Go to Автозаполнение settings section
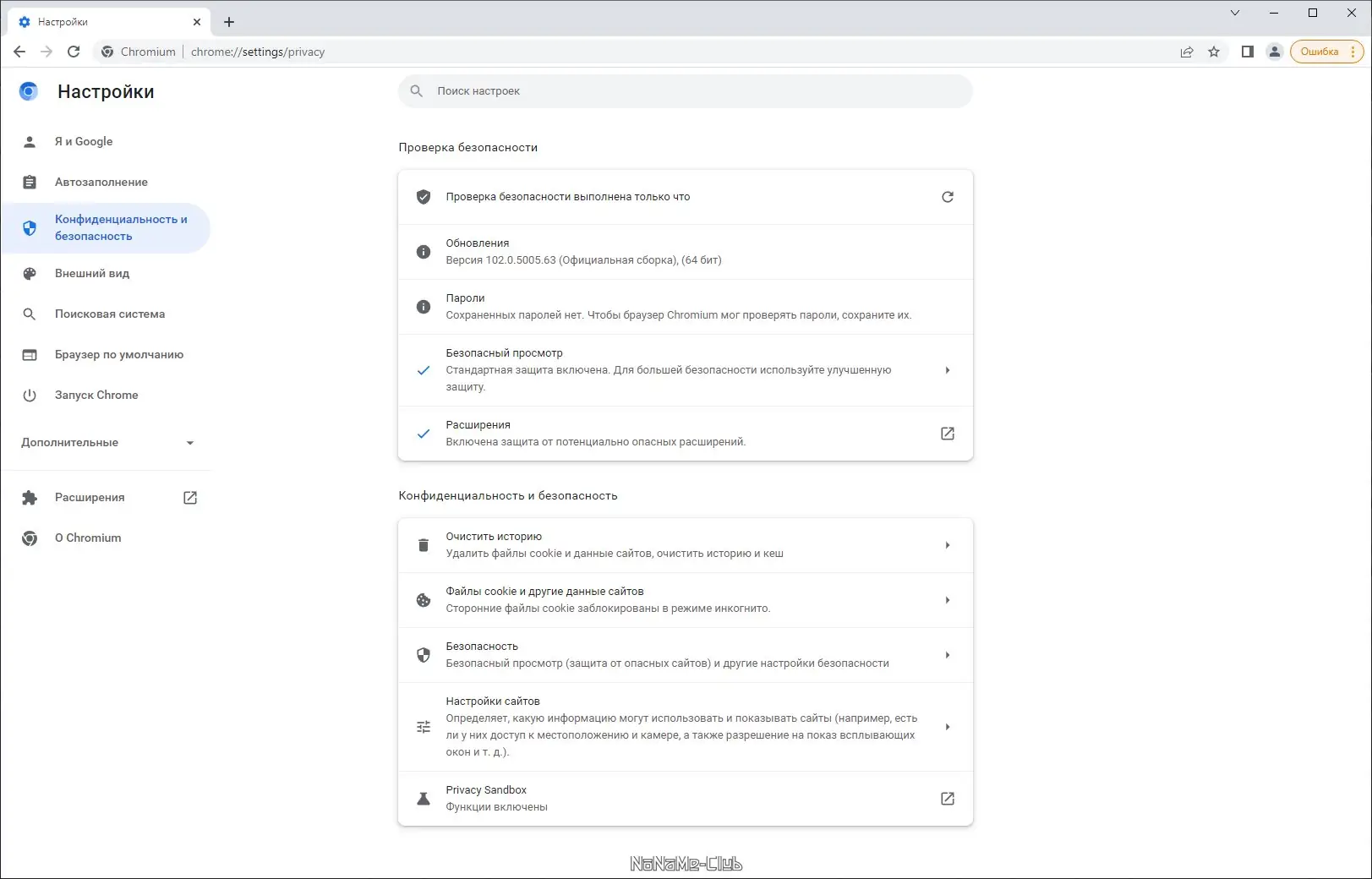The image size is (1372, 879). click(x=101, y=183)
